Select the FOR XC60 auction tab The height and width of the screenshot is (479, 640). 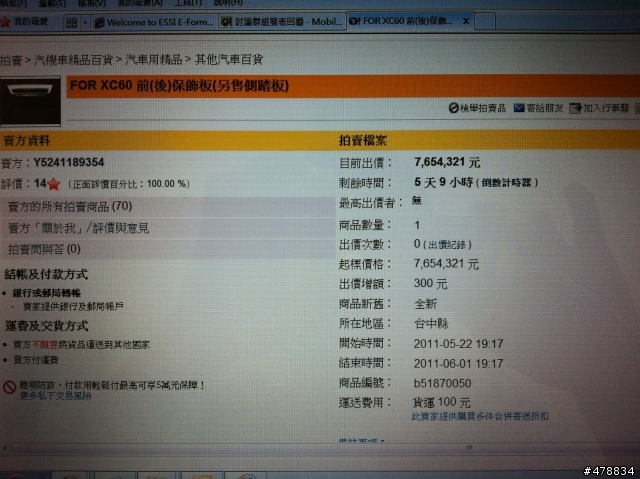pos(402,21)
